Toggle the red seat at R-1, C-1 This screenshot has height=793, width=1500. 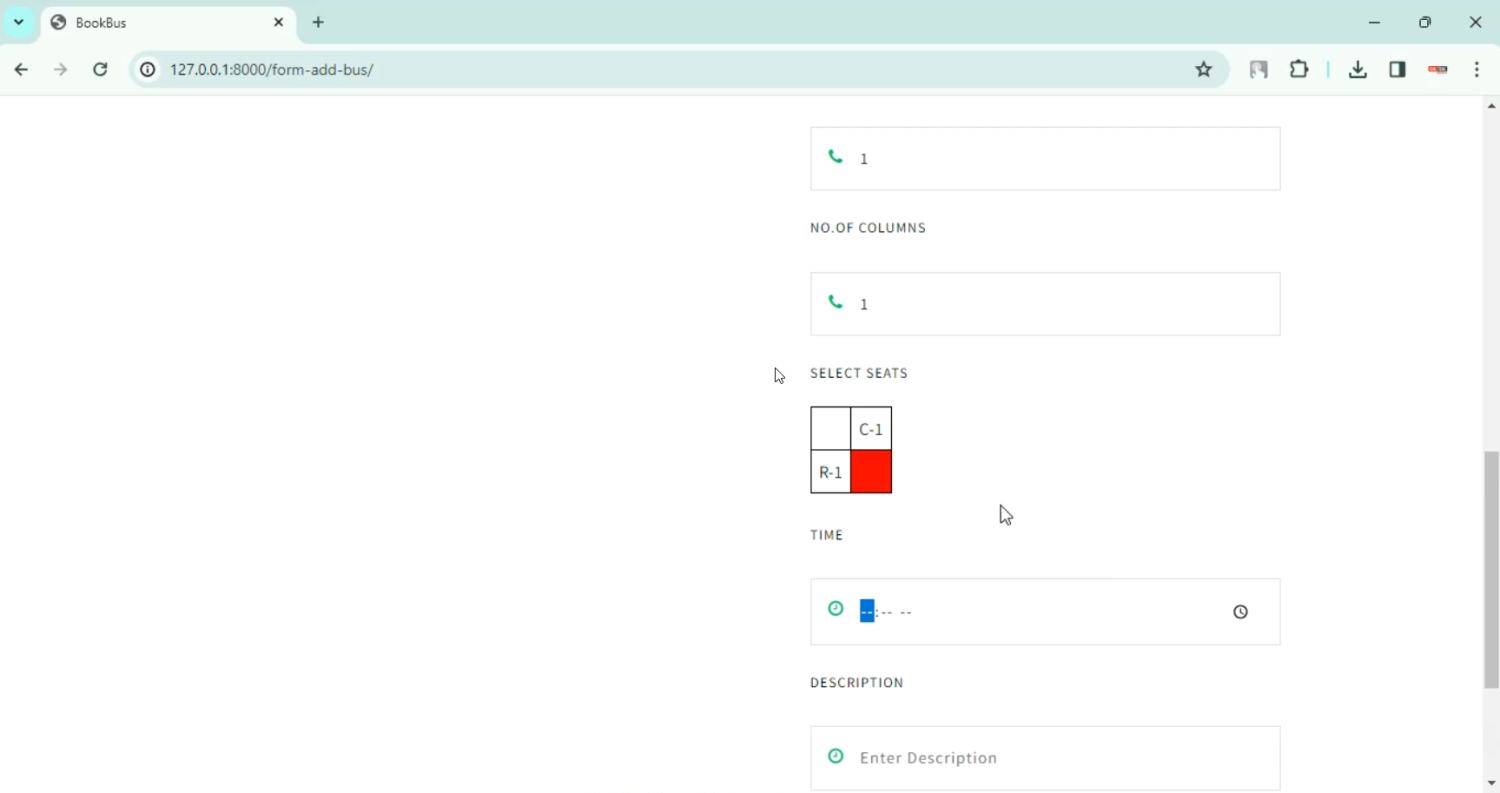pos(871,471)
